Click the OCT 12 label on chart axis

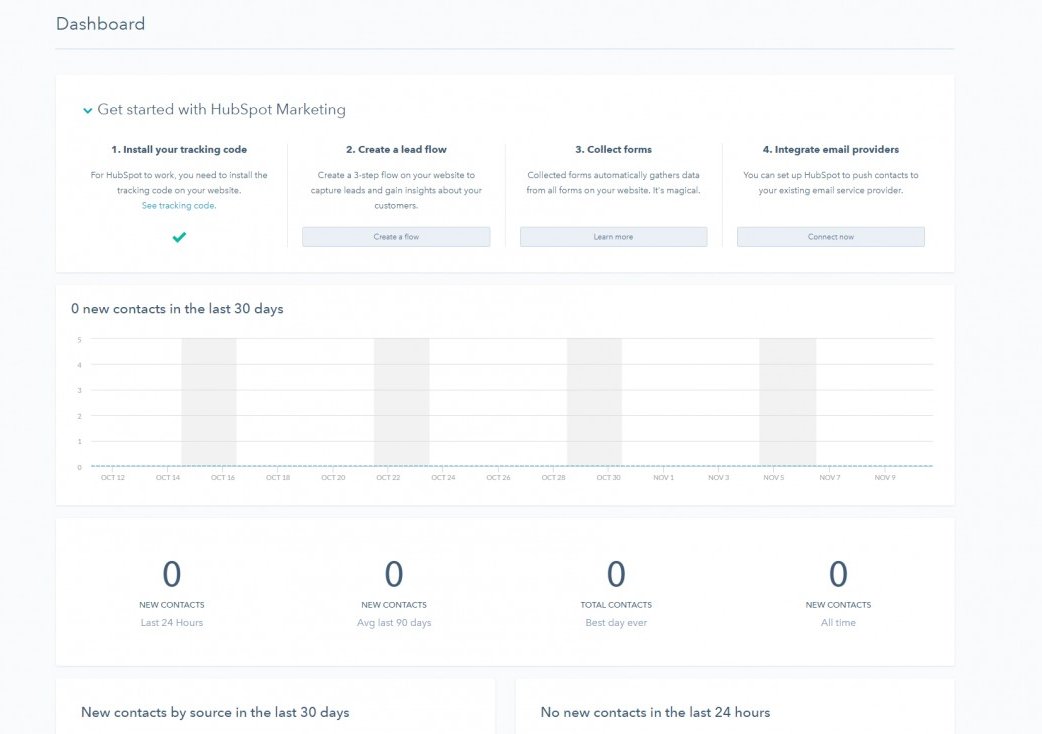pos(113,478)
